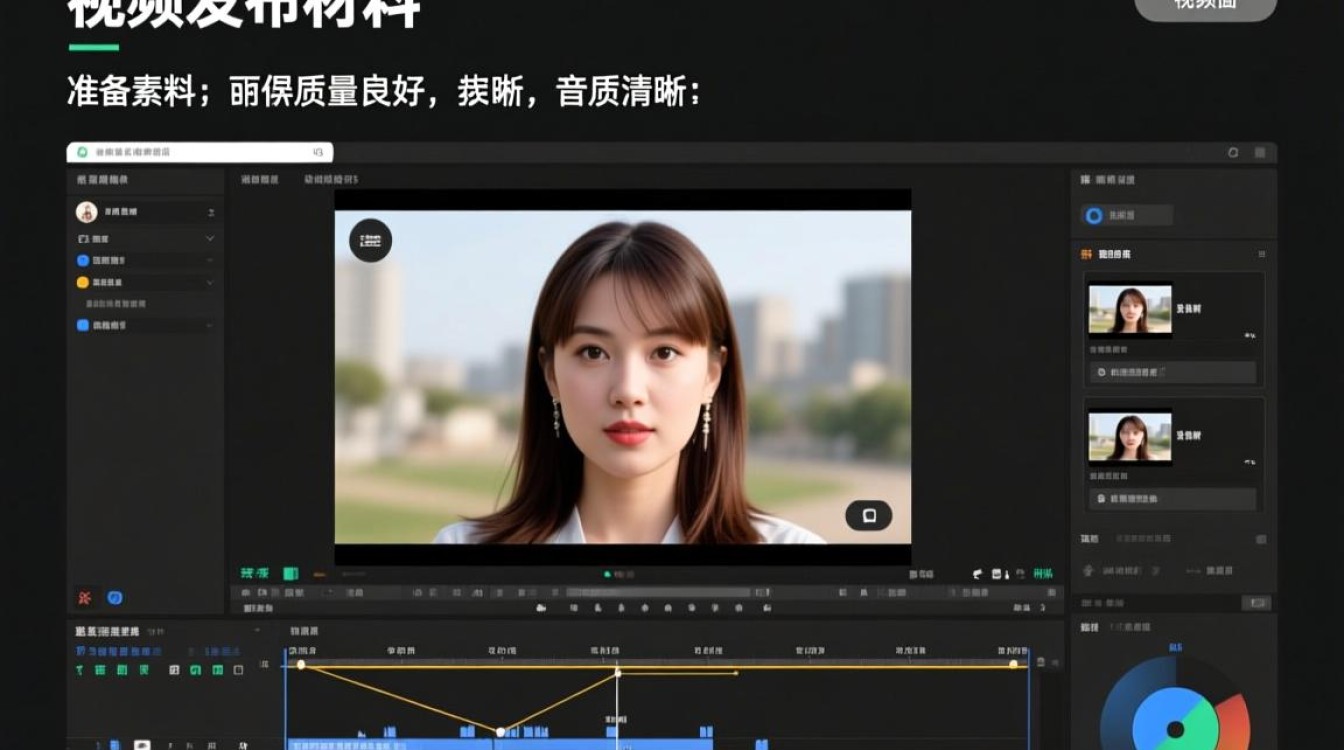The image size is (1344, 750).
Task: Toggle the unchecked white checkbox in track controls
Action: coord(238,669)
